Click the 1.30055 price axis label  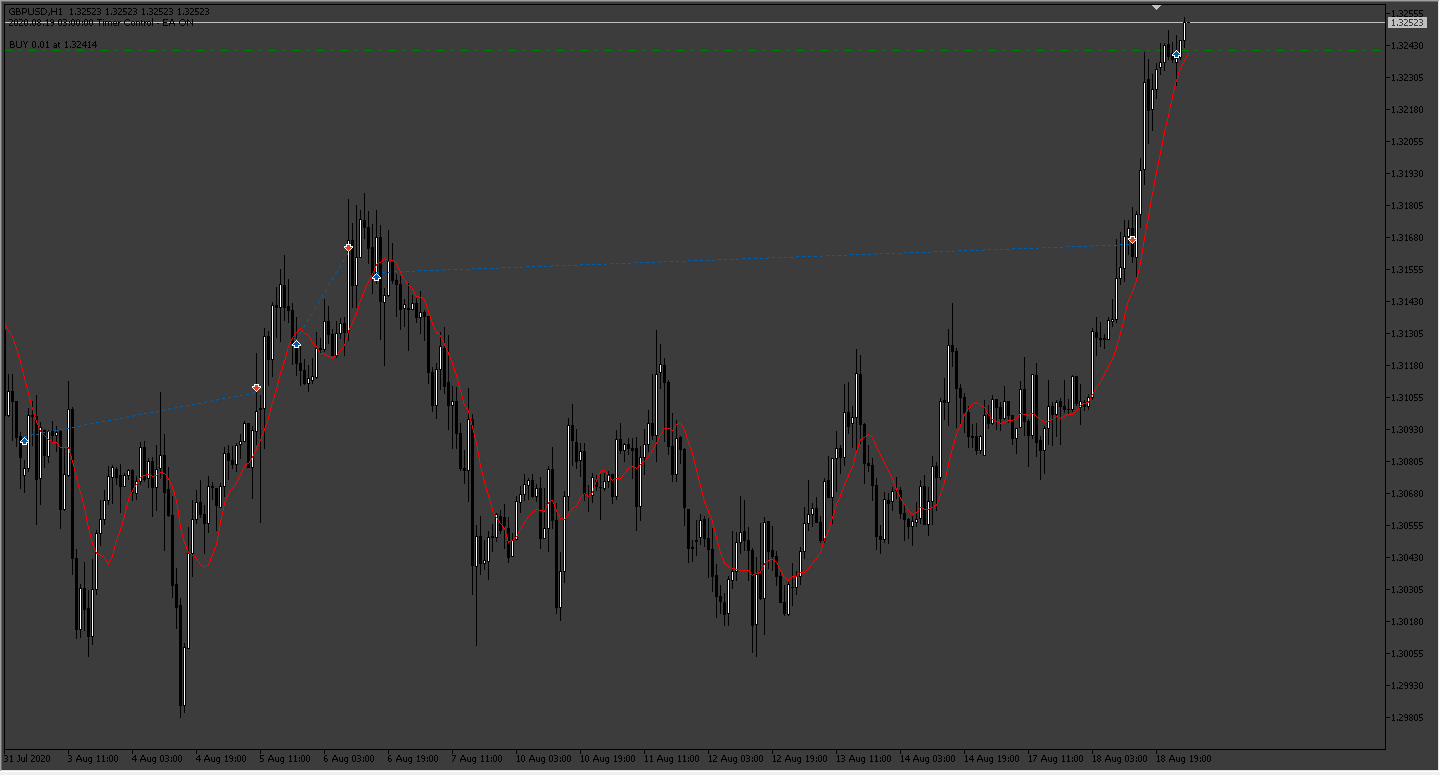coord(1407,653)
